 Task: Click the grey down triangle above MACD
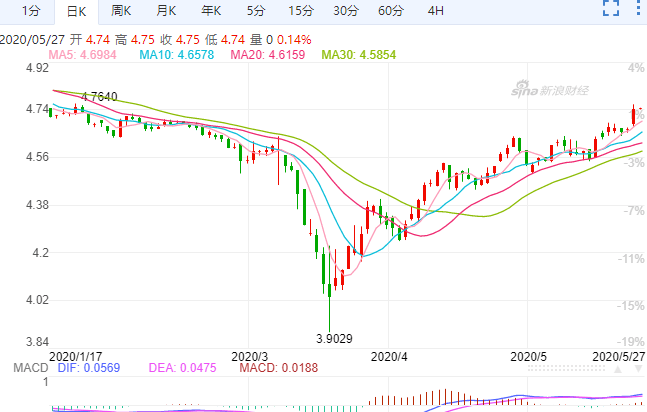638,369
